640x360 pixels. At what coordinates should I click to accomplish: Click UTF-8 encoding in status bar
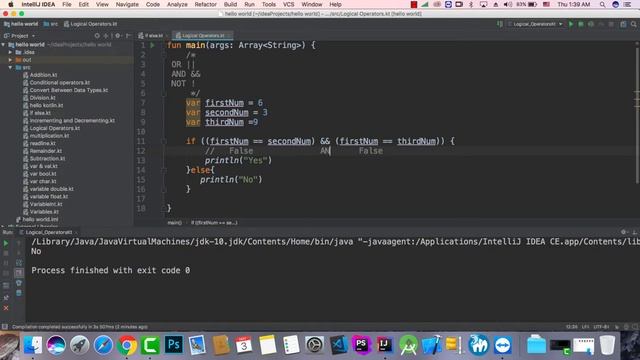pyautogui.click(x=601, y=327)
